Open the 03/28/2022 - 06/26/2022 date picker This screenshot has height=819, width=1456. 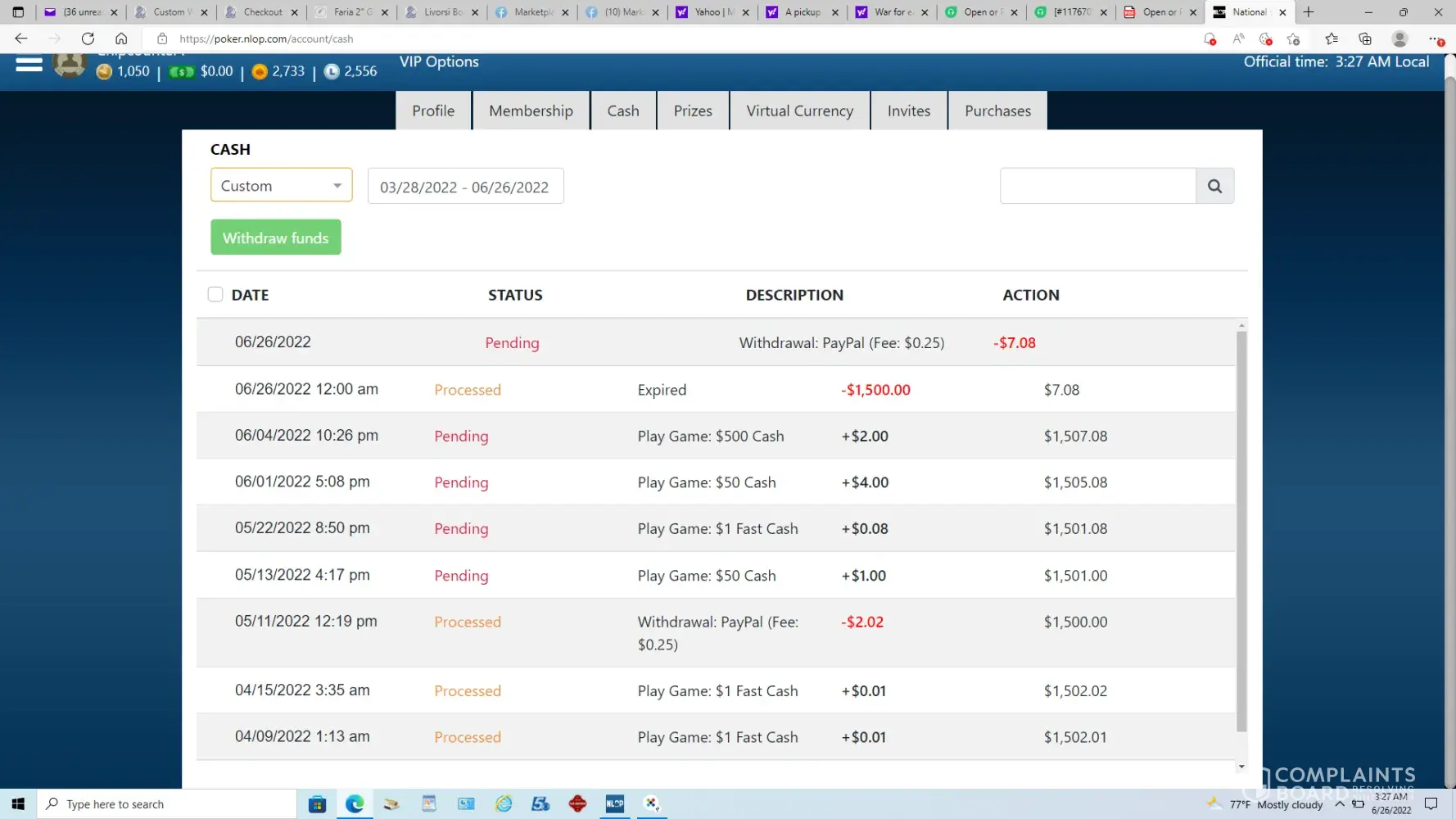(x=465, y=187)
